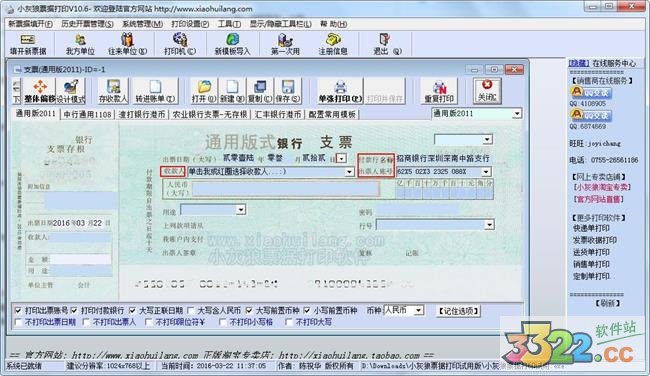Click the 注册信息 telephone icon
This screenshot has width=650, height=376.
(x=332, y=45)
